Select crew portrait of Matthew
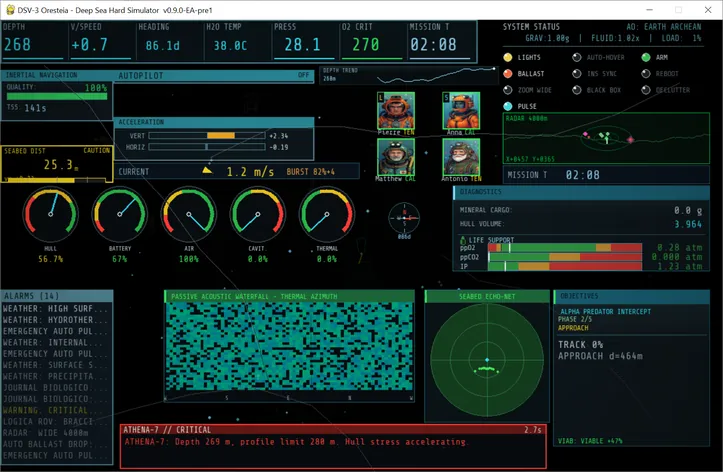Image resolution: width=723 pixels, height=472 pixels. [x=396, y=157]
